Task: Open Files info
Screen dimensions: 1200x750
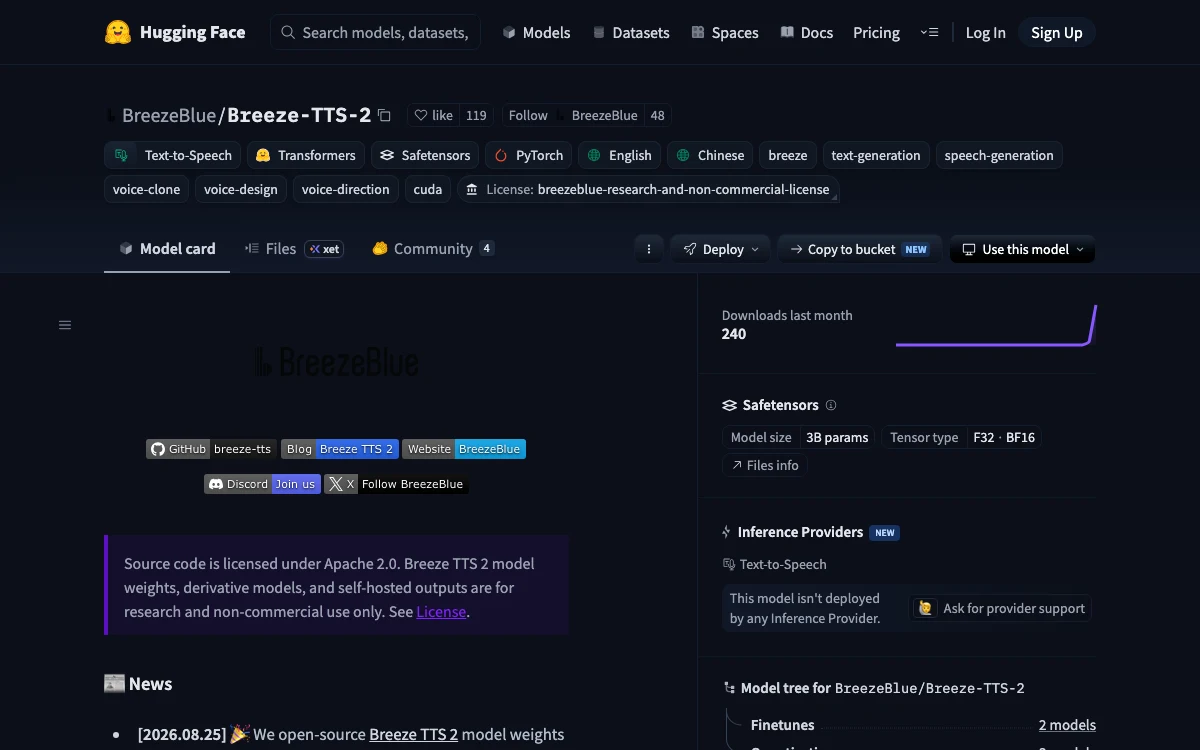Action: click(x=765, y=465)
